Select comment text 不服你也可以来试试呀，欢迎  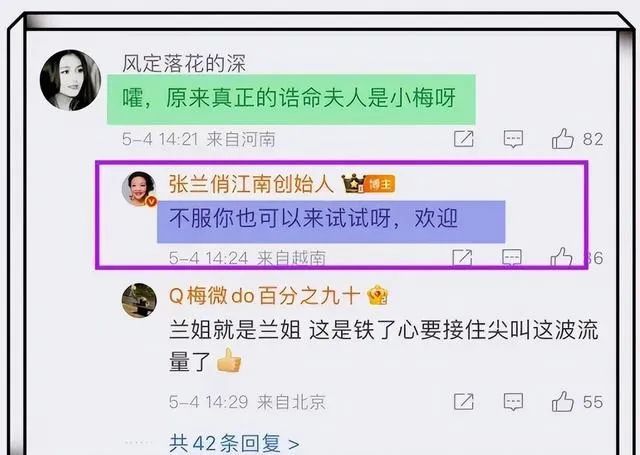313,218
